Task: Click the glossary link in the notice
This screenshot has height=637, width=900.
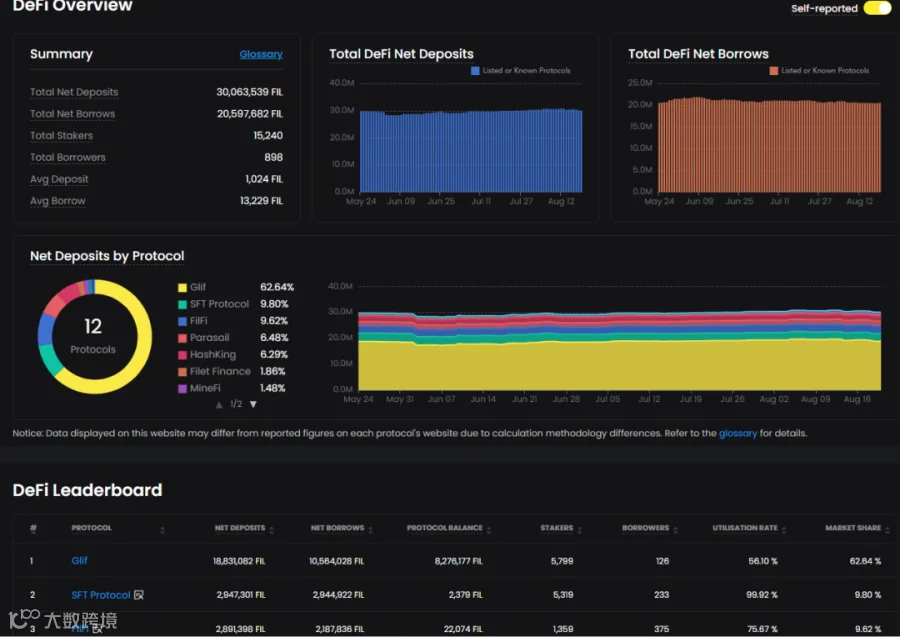Action: [x=738, y=433]
